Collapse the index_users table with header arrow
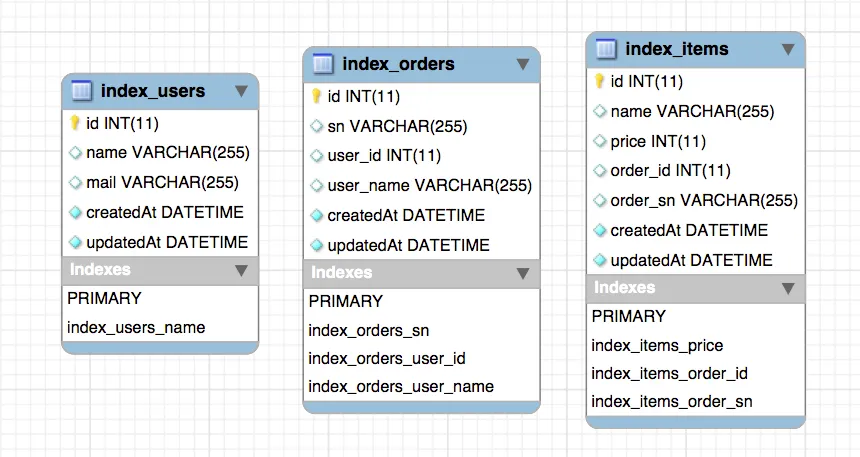The width and height of the screenshot is (860, 457). (x=241, y=91)
